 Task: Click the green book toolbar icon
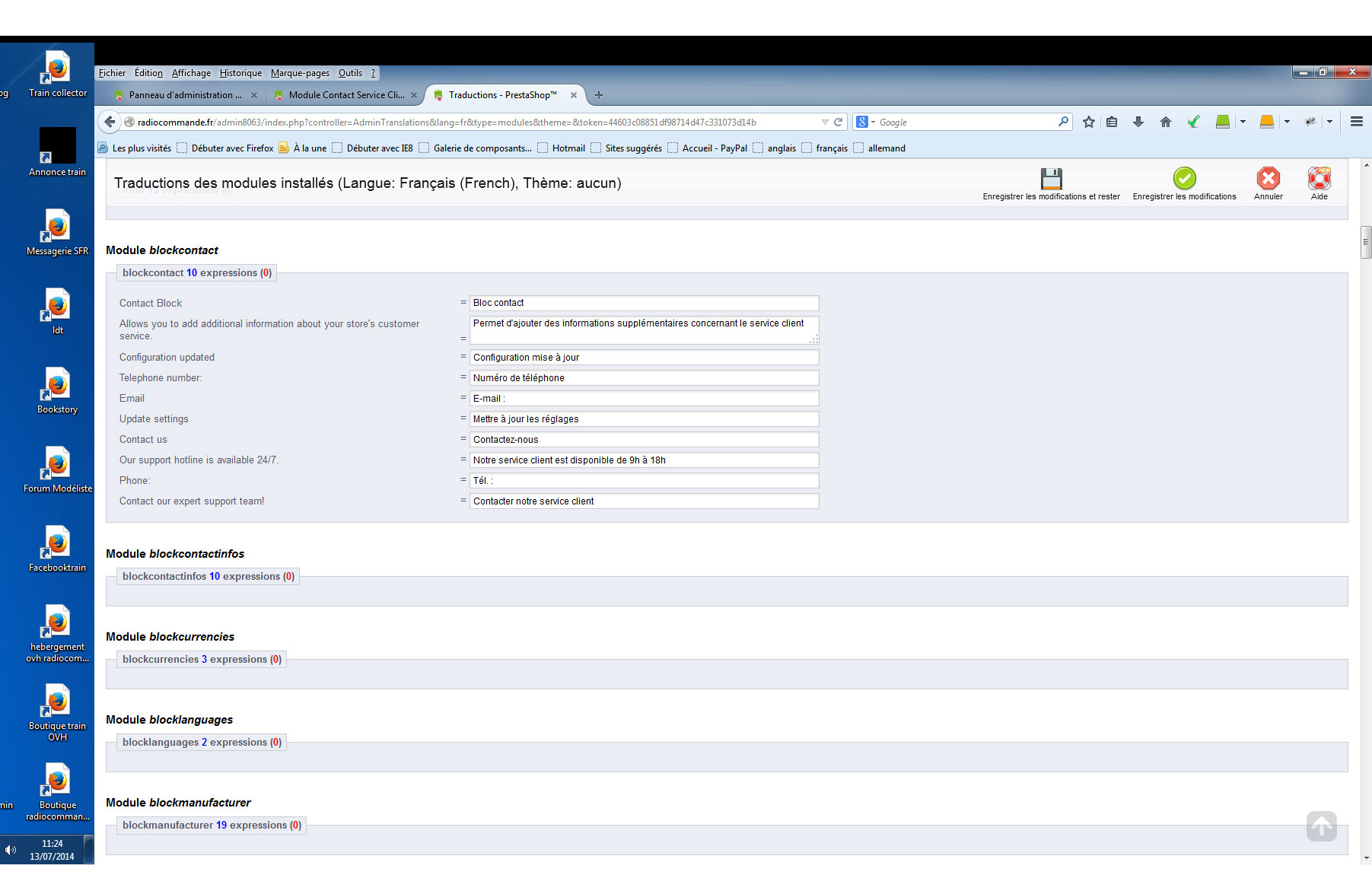pos(1223,122)
